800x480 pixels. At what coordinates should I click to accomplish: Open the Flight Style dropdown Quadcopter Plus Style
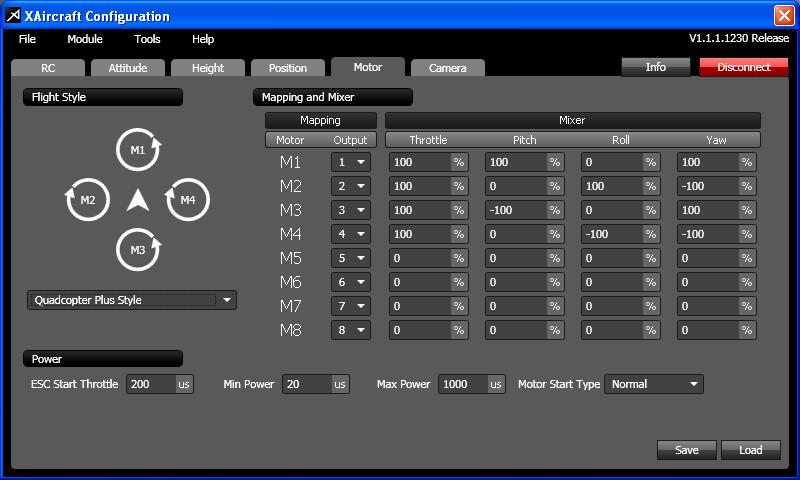click(132, 300)
